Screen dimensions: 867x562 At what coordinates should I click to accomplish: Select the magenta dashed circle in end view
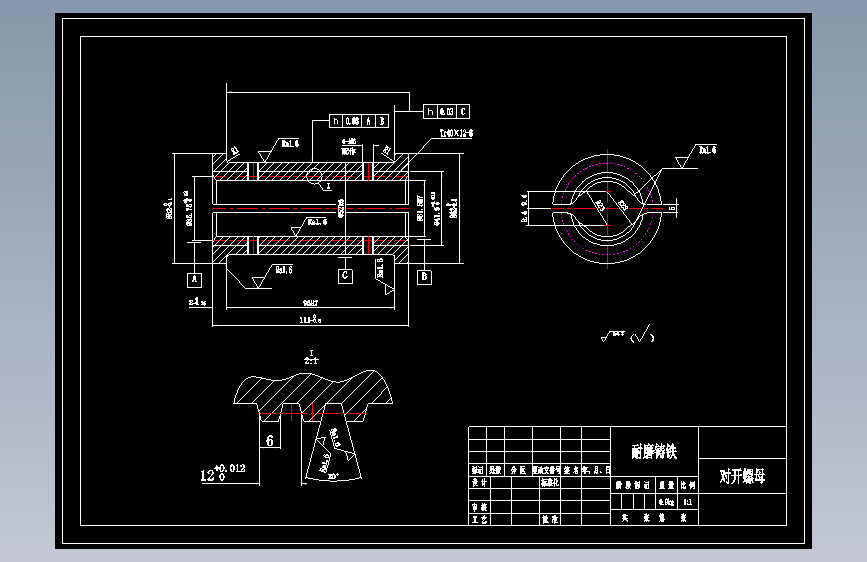click(x=608, y=209)
